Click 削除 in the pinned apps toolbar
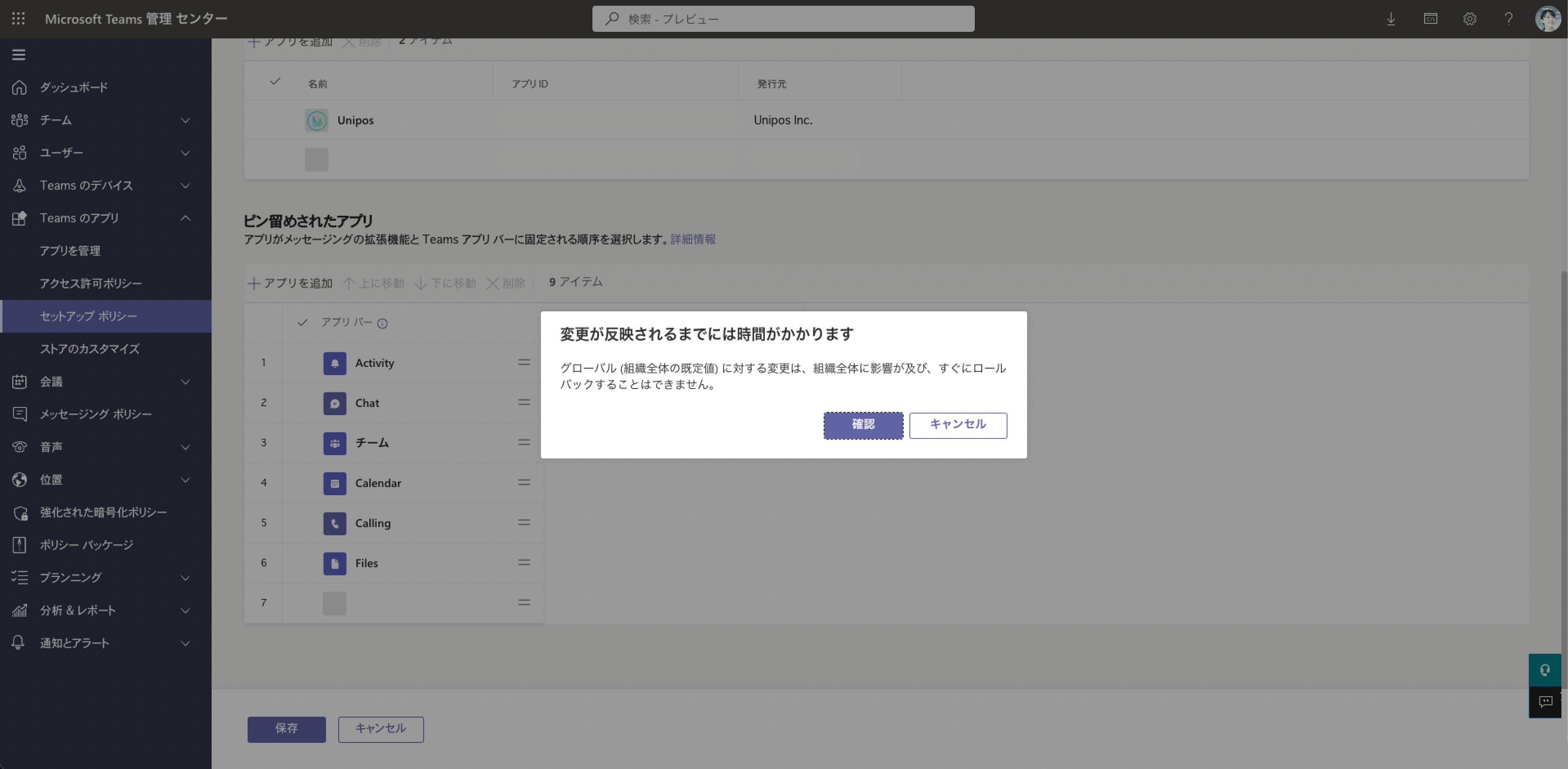 coord(506,283)
